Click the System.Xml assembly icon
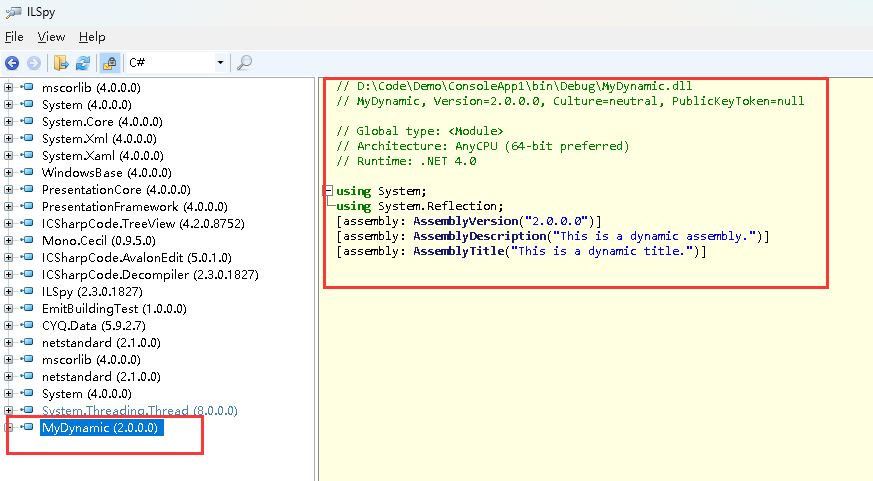873x481 pixels. [27, 138]
